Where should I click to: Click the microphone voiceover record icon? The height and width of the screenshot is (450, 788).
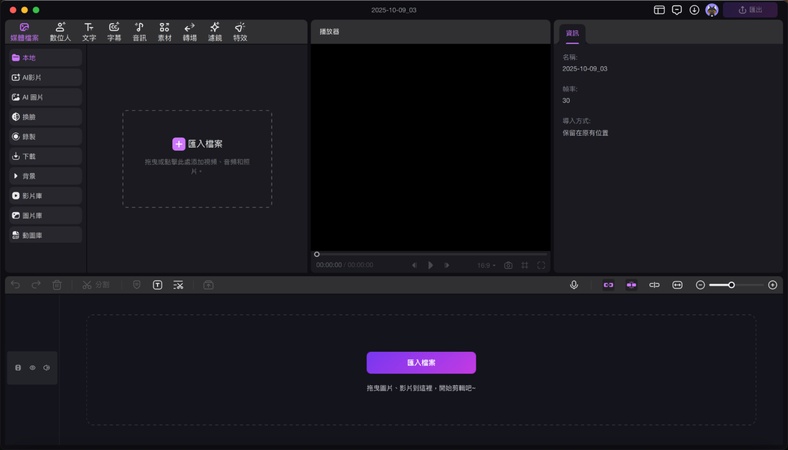click(x=574, y=285)
